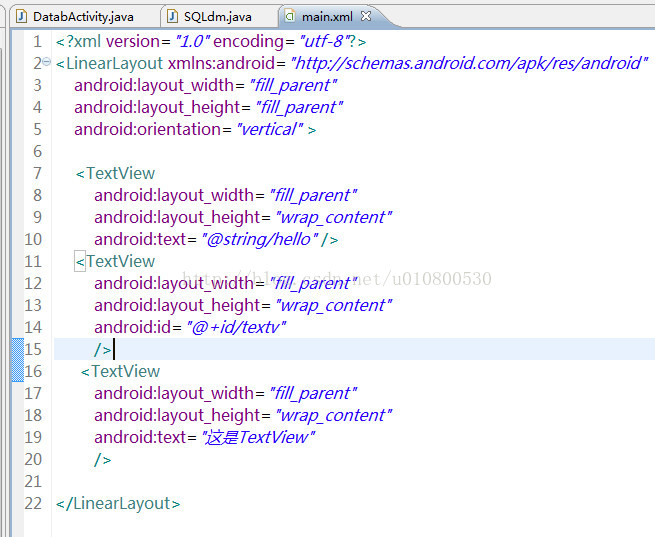This screenshot has width=655, height=537.
Task: Click the "fill_parent" value on line 4
Action: [299, 108]
